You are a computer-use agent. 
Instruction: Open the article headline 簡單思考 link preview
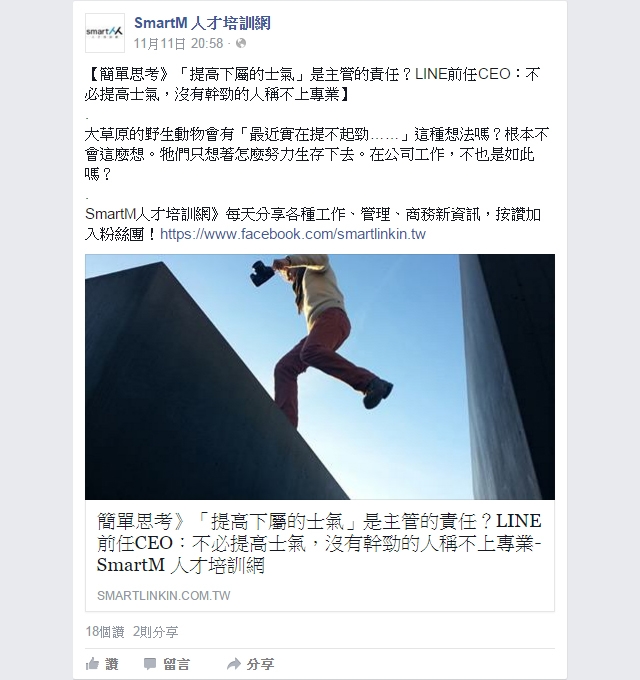point(319,543)
